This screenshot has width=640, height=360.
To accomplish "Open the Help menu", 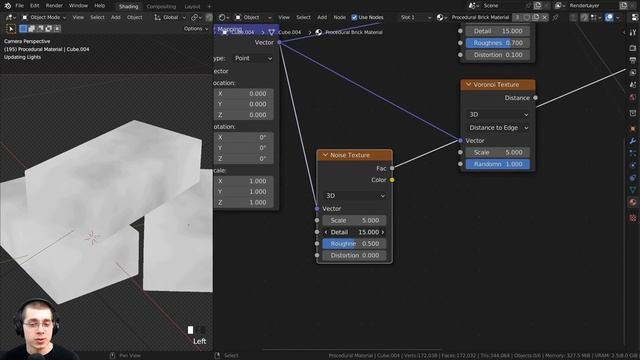I will pyautogui.click(x=100, y=6).
